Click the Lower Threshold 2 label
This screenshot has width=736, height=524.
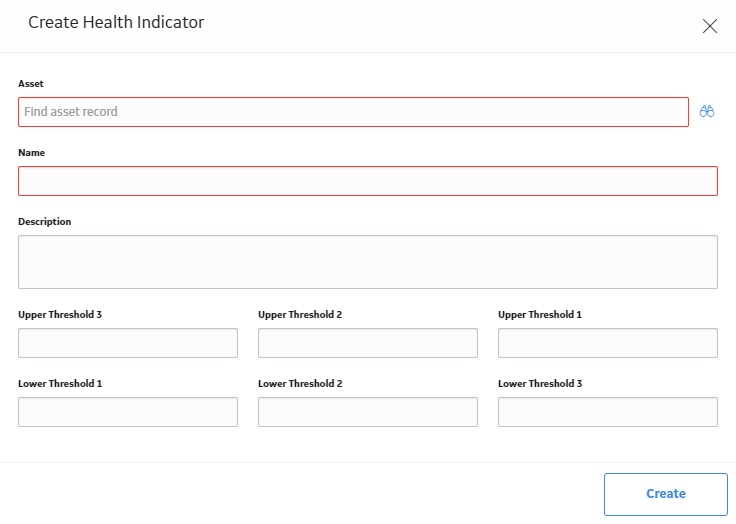pyautogui.click(x=300, y=384)
